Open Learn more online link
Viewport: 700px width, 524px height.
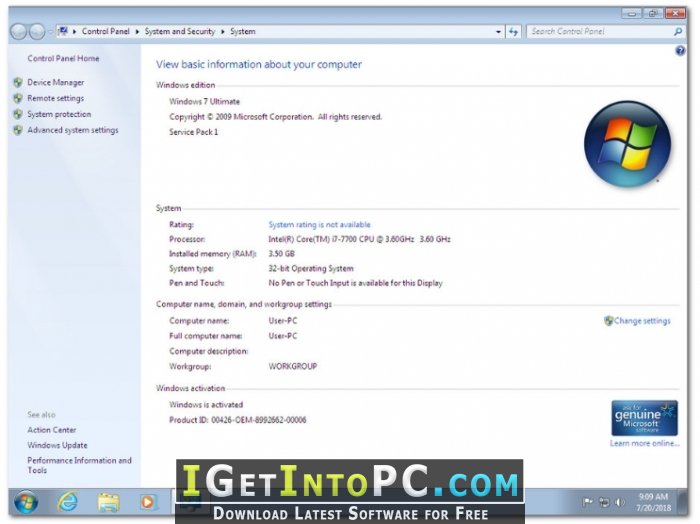coord(645,443)
